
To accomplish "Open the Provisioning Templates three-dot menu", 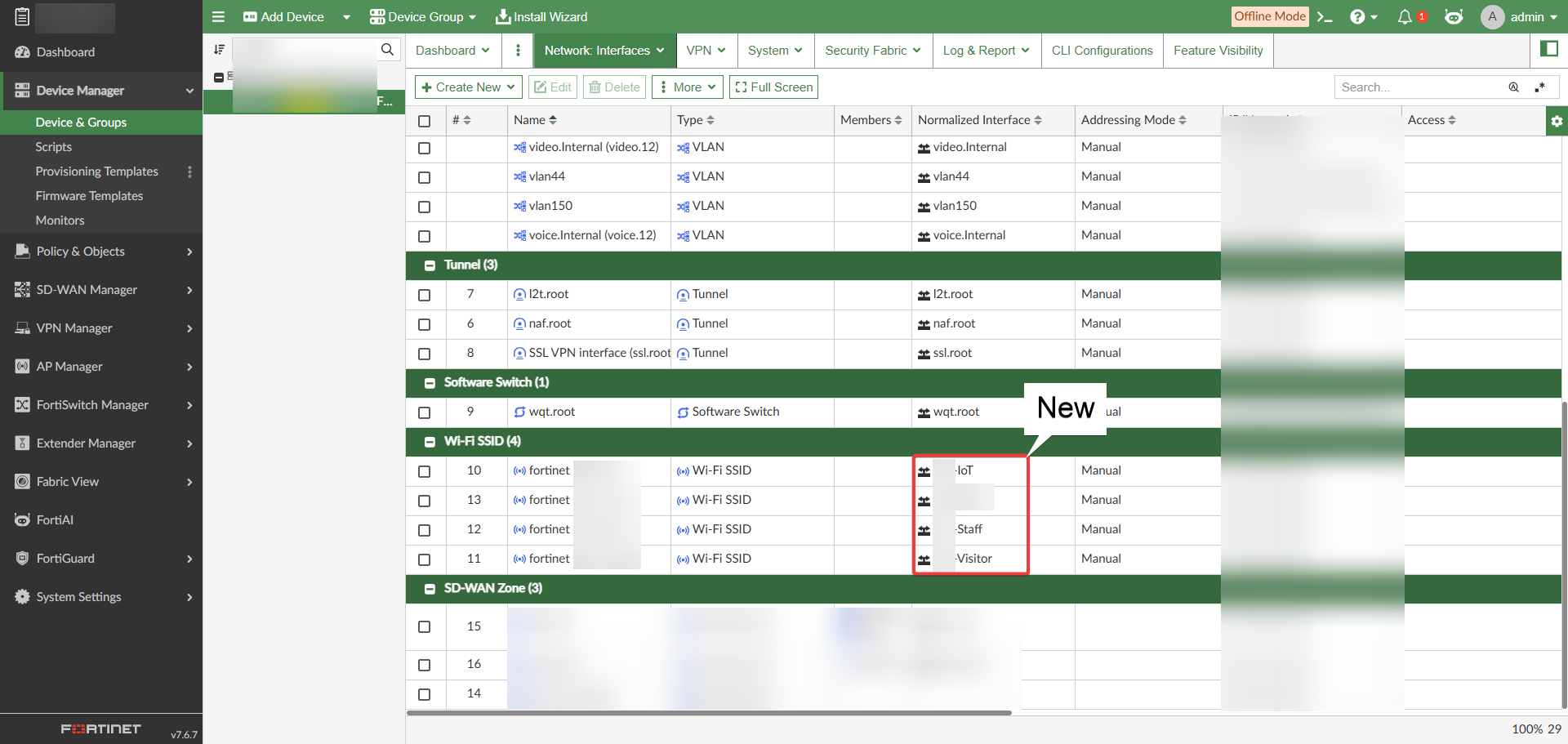I will [189, 172].
